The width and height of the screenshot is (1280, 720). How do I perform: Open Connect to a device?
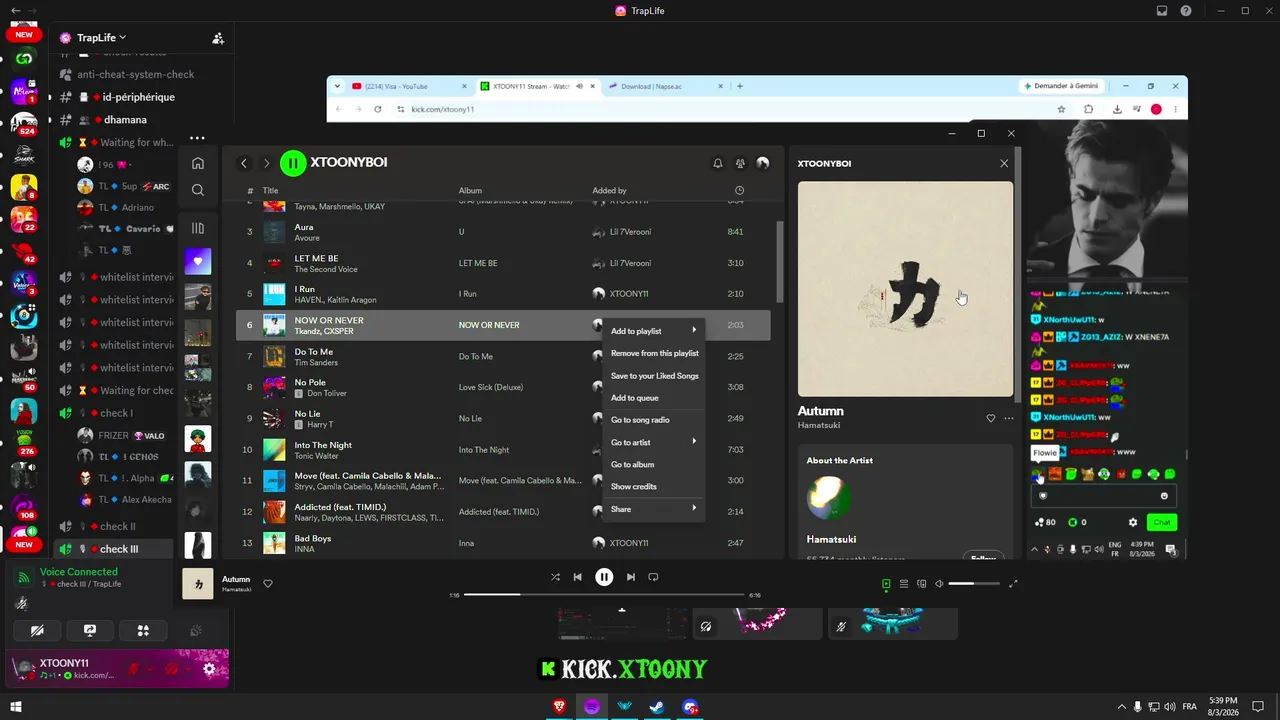(x=922, y=583)
